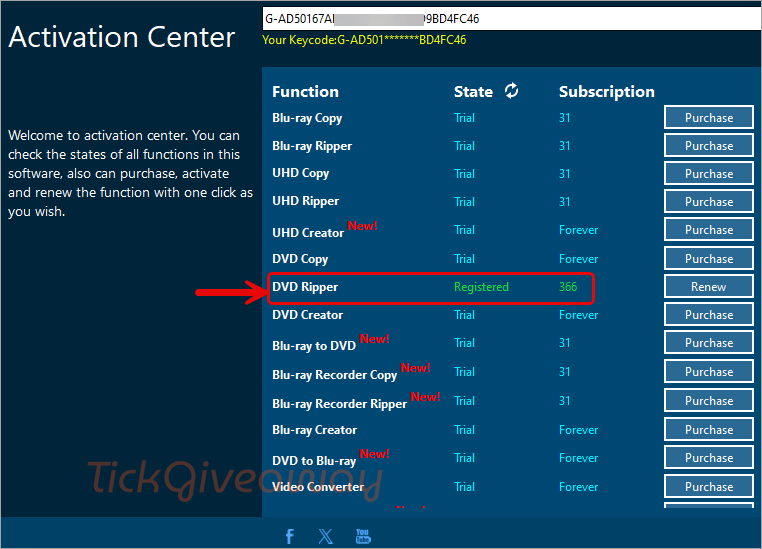
Task: Purchase the UHD Creator function
Action: pos(709,230)
